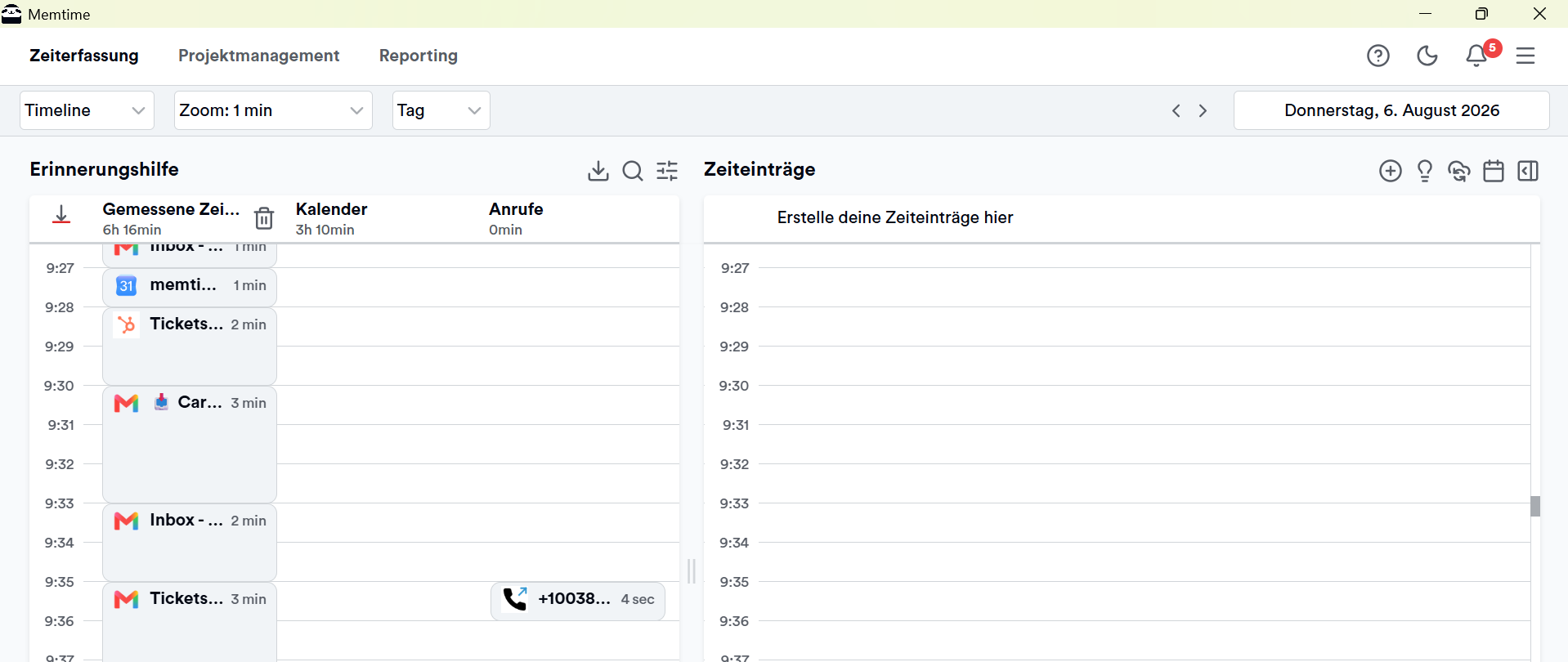
Task: Open search in Erinnerungshilfe
Action: tap(633, 171)
